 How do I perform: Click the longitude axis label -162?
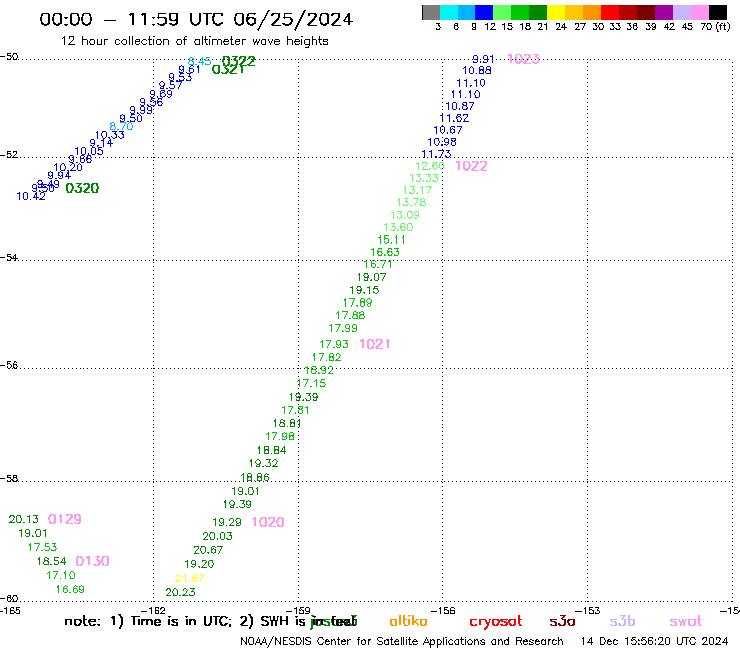[153, 611]
